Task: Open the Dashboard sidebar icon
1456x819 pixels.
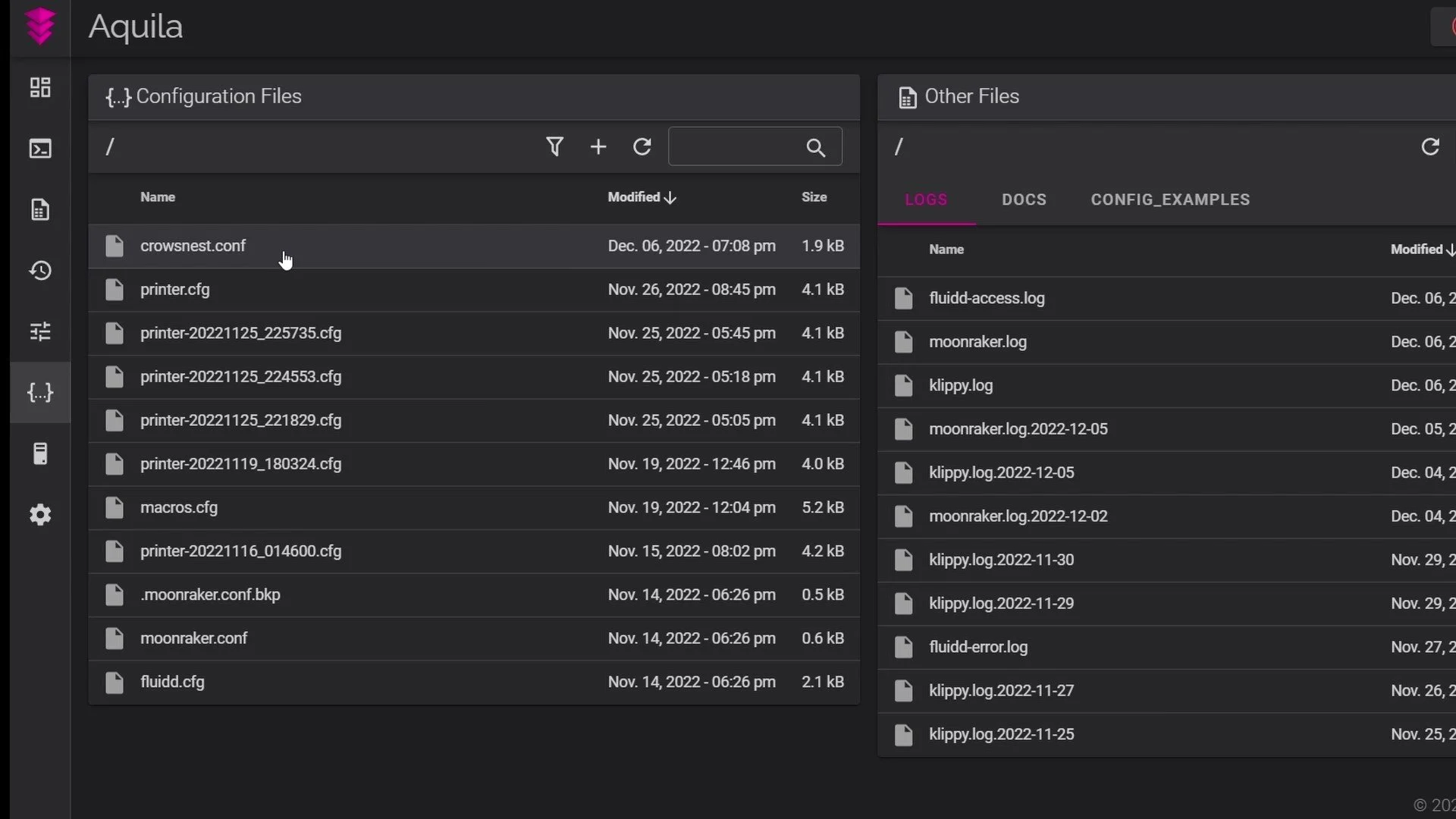Action: pos(40,87)
